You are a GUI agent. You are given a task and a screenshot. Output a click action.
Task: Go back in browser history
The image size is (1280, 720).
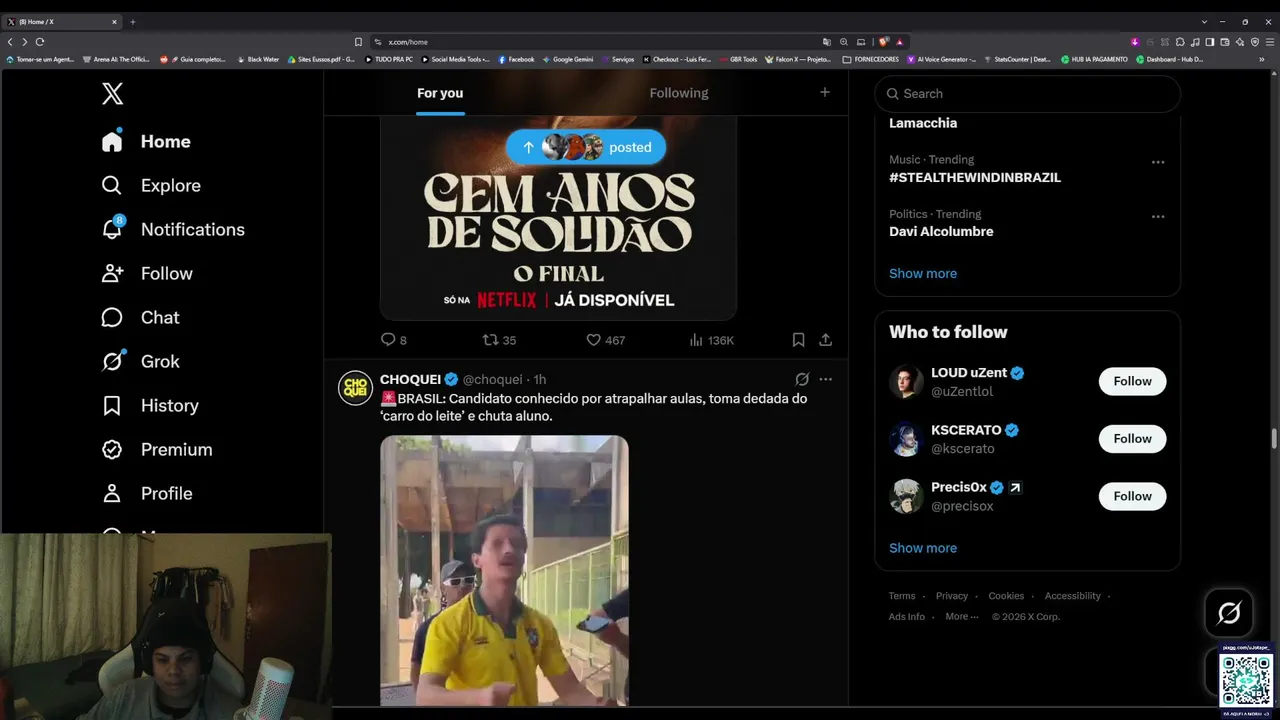pyautogui.click(x=10, y=42)
